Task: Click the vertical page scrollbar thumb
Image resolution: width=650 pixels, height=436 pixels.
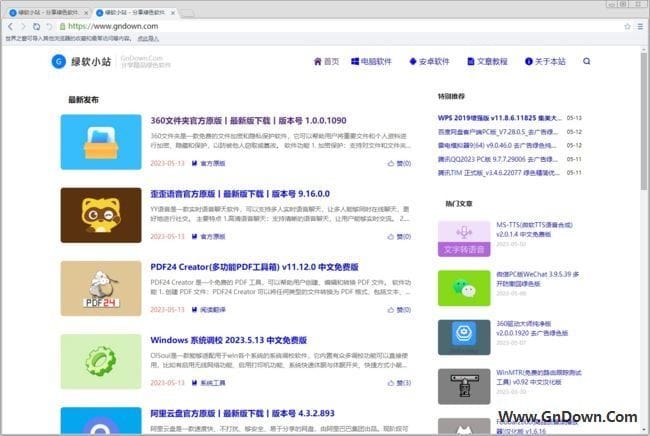Action: pyautogui.click(x=644, y=120)
